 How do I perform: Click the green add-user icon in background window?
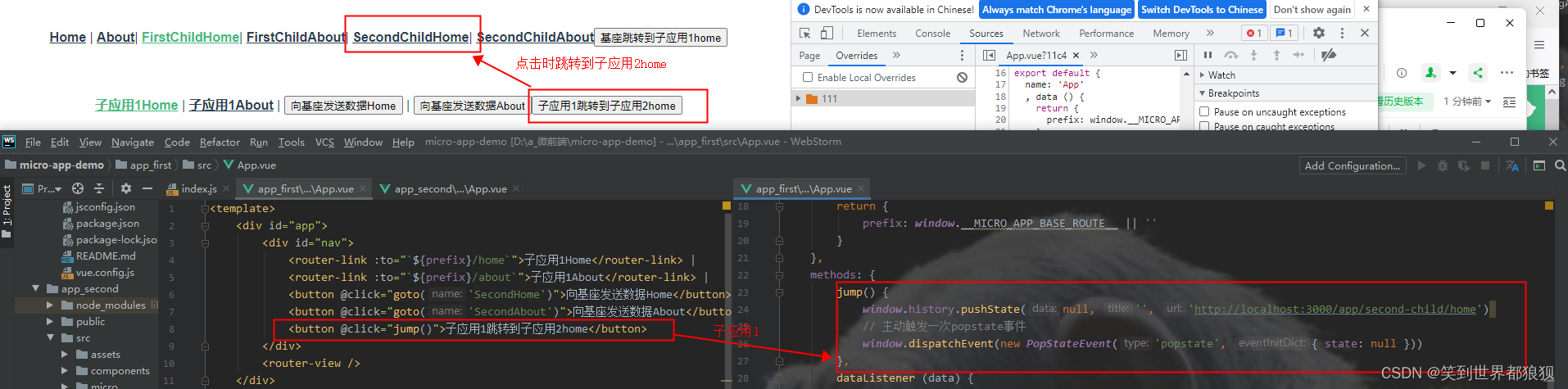1430,73
